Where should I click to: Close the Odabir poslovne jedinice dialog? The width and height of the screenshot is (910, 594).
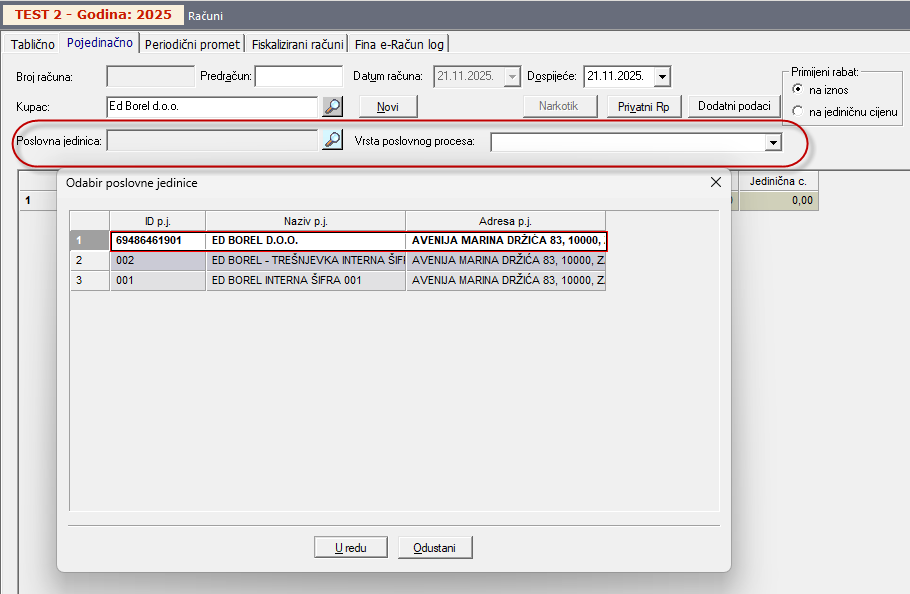point(715,182)
